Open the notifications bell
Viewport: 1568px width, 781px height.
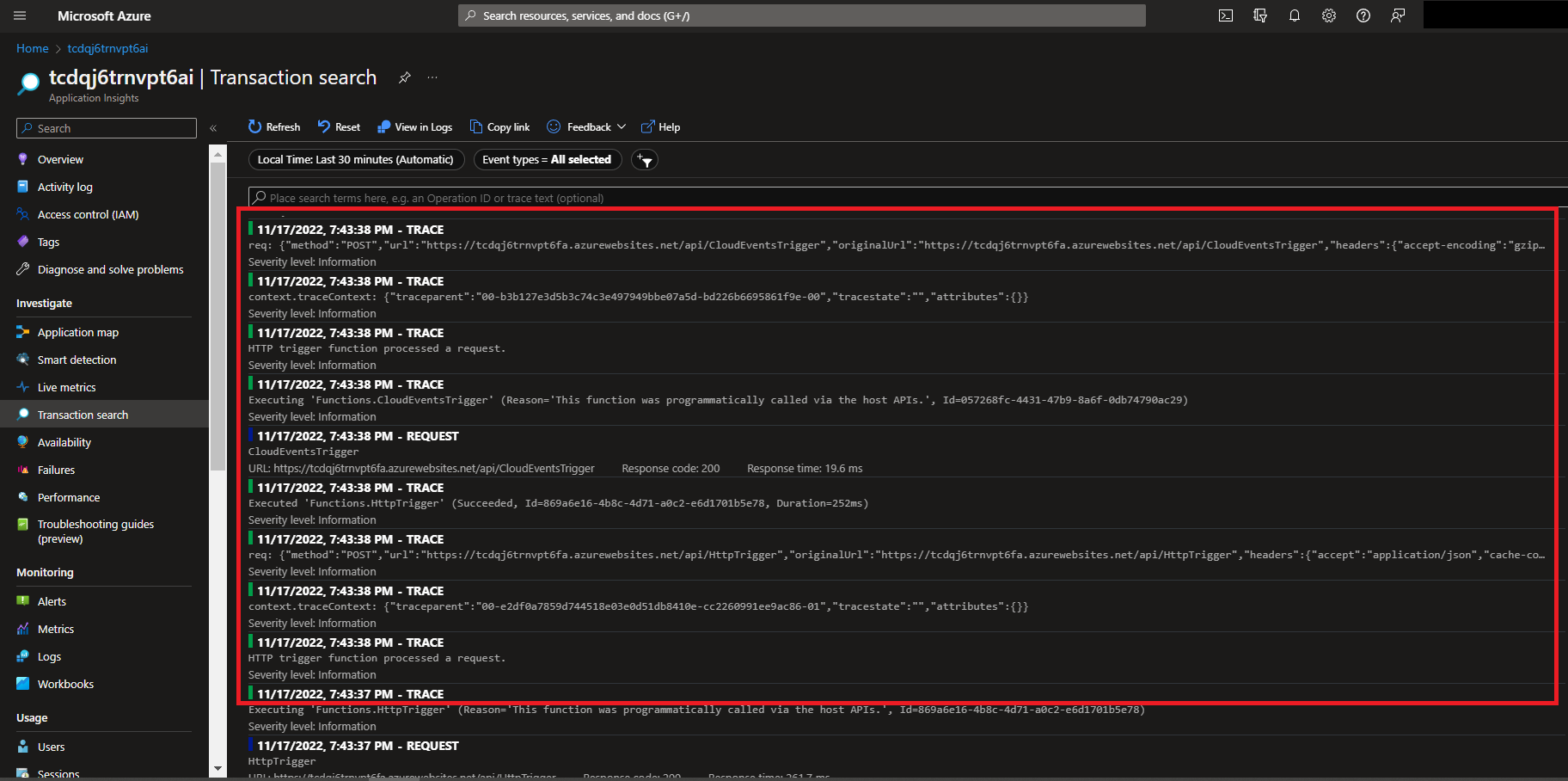point(1295,15)
